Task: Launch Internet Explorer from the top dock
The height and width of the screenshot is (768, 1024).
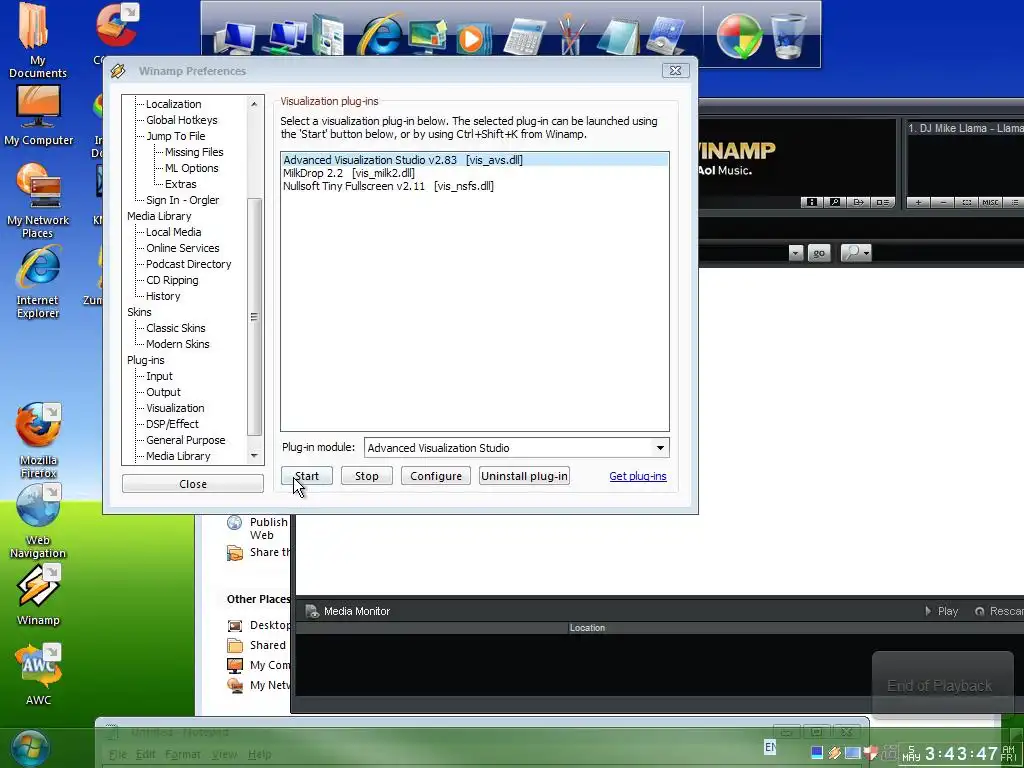Action: [x=380, y=35]
